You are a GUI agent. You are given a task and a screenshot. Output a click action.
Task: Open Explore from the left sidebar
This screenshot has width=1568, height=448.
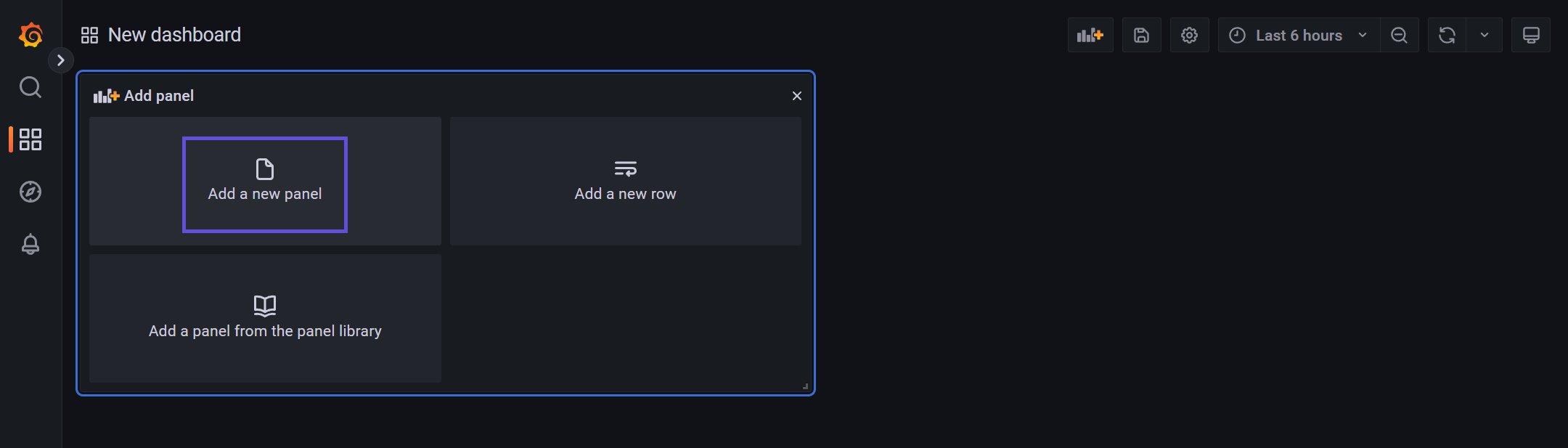click(30, 192)
